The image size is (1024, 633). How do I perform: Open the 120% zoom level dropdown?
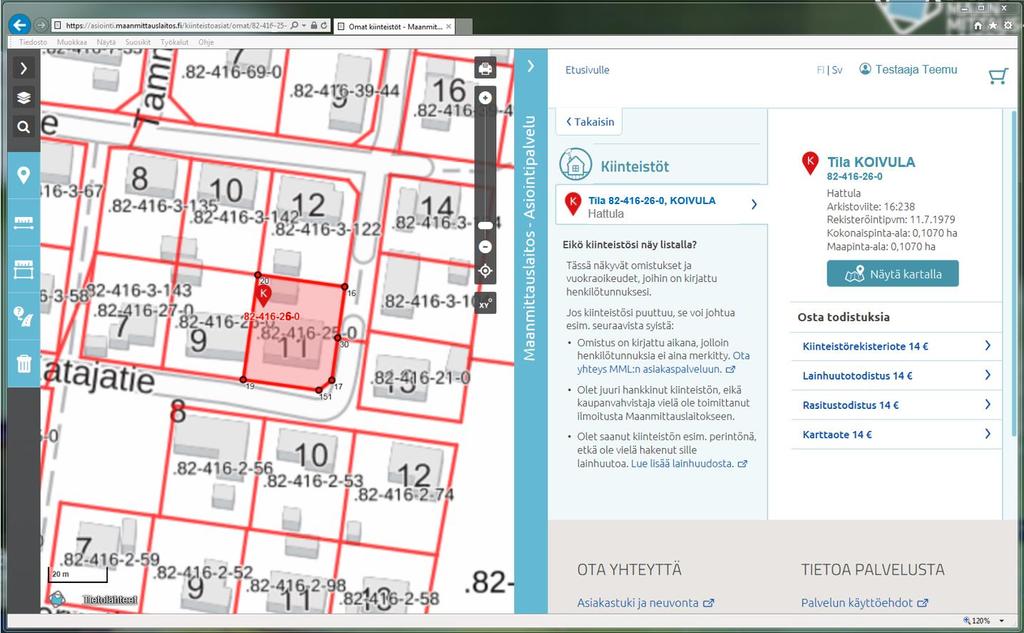coord(1001,621)
